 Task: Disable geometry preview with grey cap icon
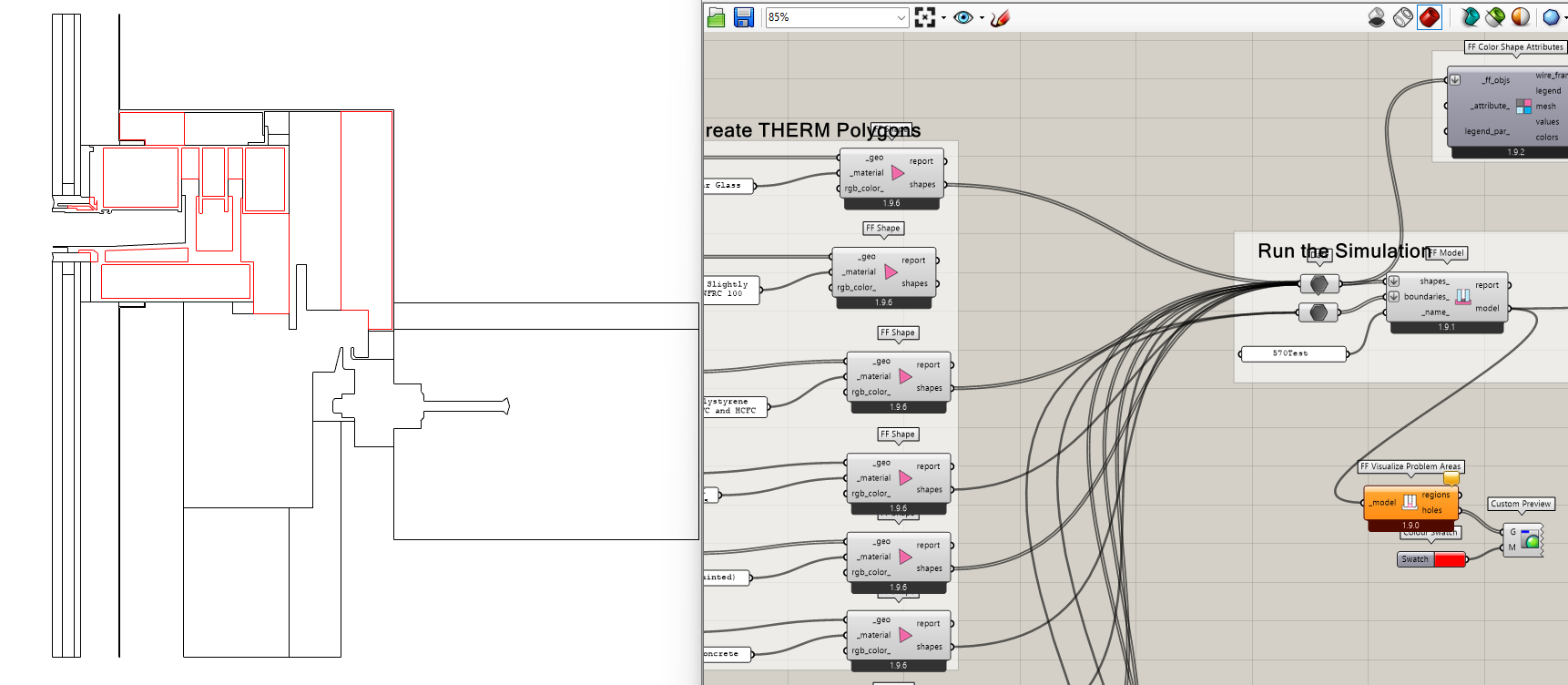coord(1377,17)
